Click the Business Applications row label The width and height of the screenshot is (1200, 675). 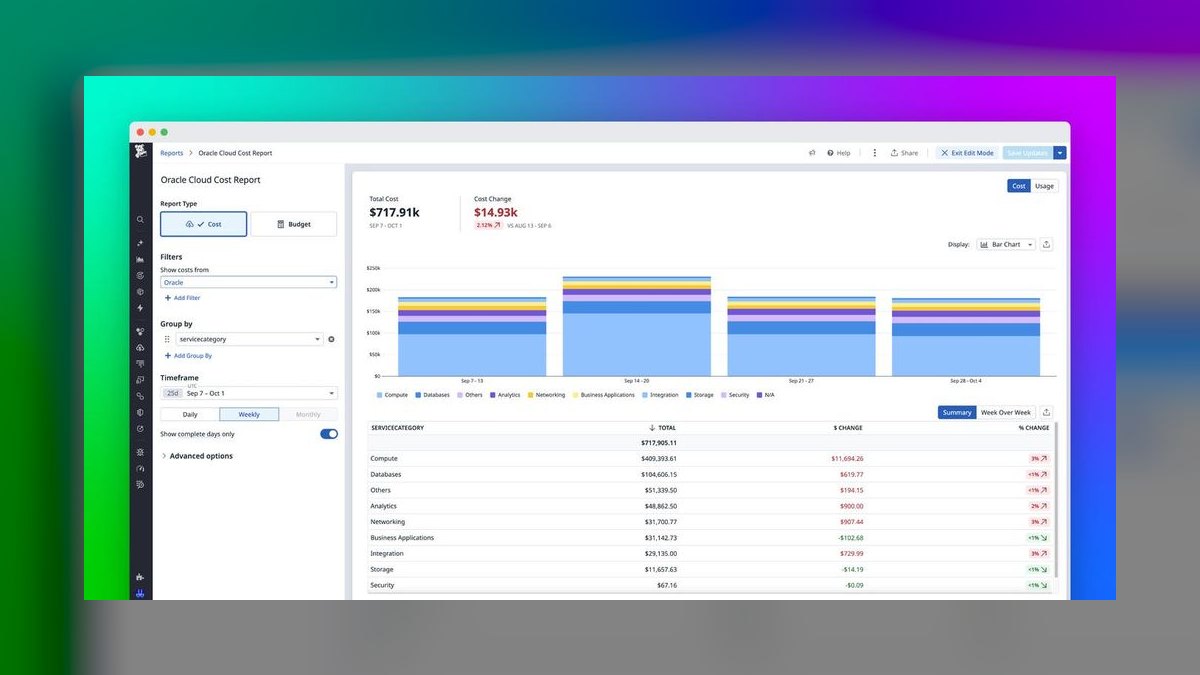coord(402,538)
